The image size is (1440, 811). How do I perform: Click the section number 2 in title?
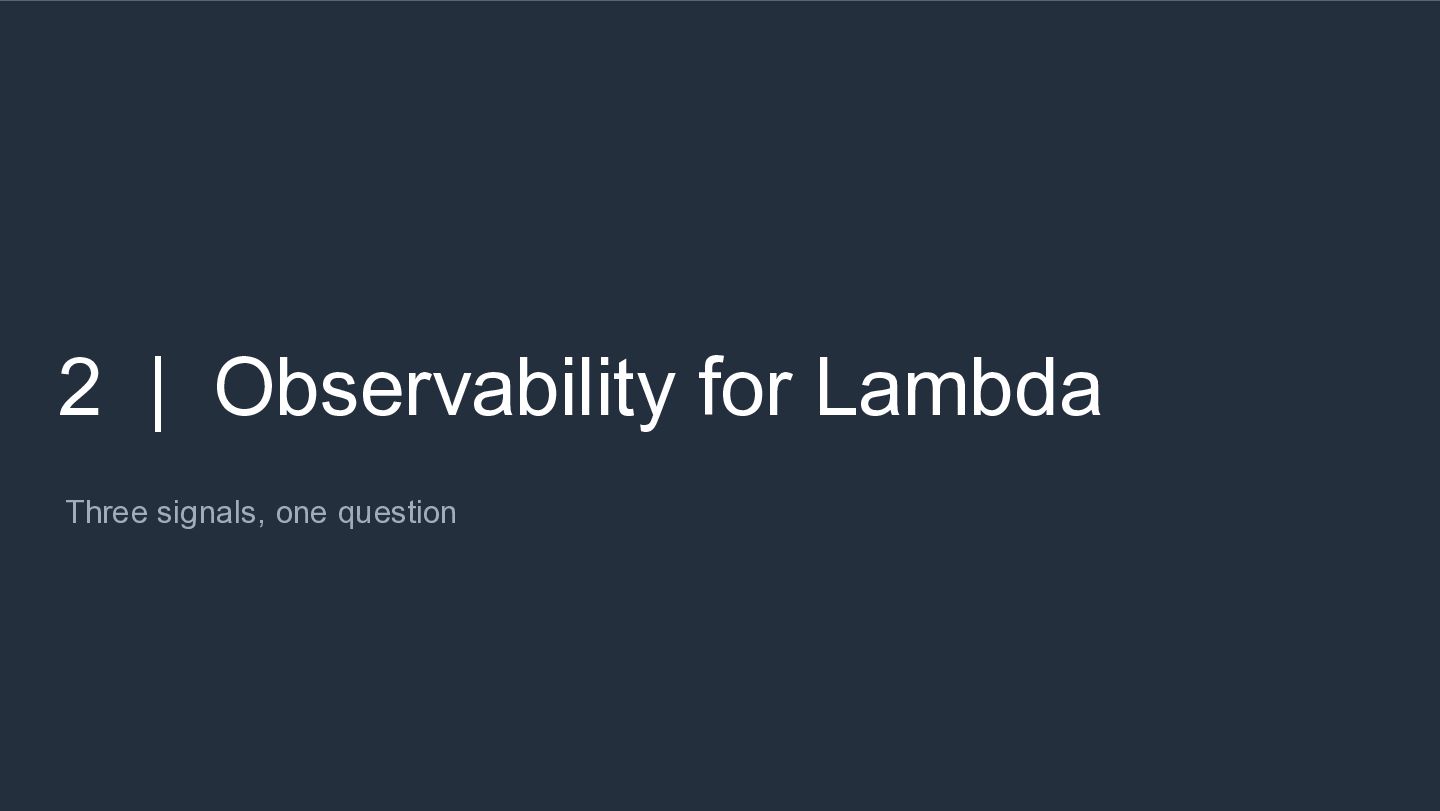click(x=80, y=388)
